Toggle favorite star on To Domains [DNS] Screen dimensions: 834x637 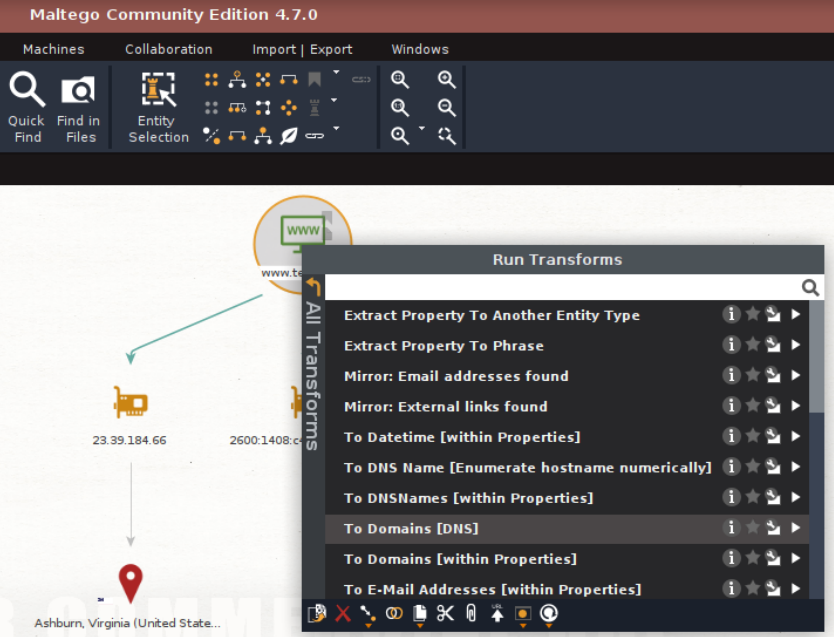pyautogui.click(x=753, y=528)
